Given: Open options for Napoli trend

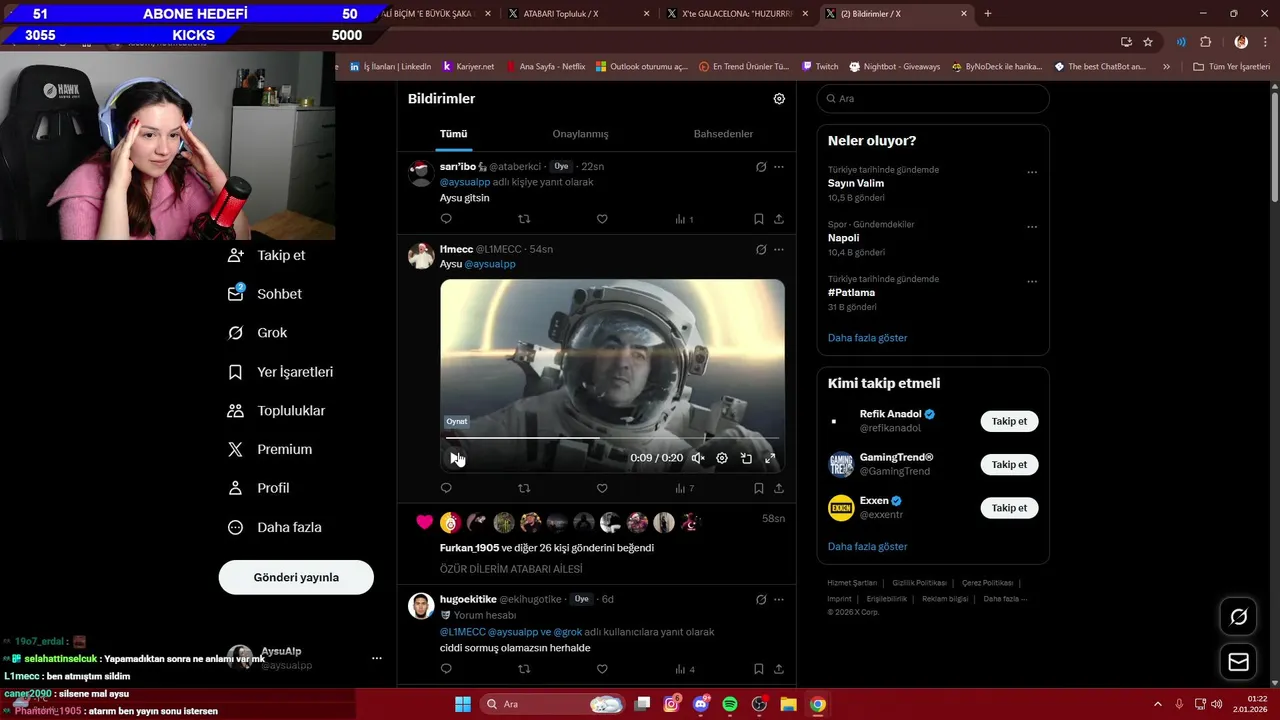Looking at the screenshot, I should pos(1032,227).
